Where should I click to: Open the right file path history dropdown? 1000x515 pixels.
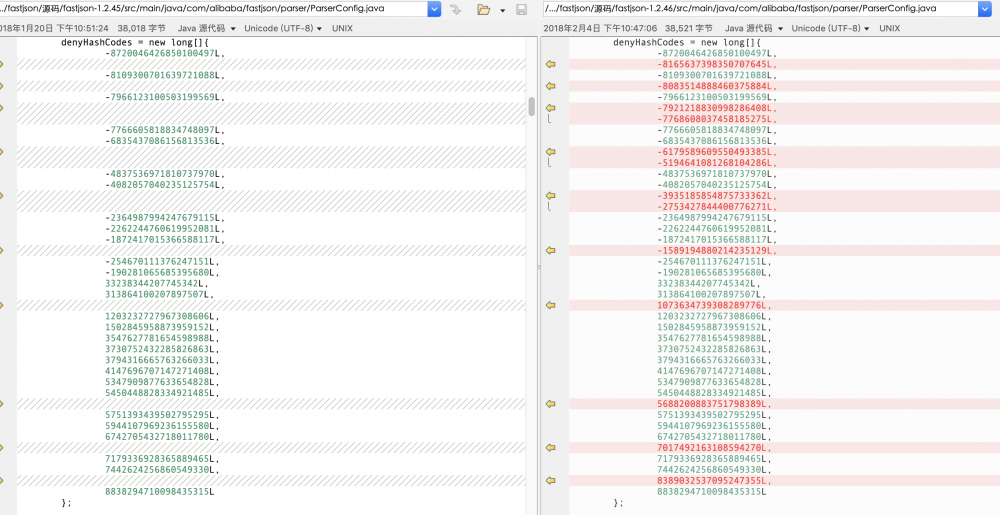[984, 9]
